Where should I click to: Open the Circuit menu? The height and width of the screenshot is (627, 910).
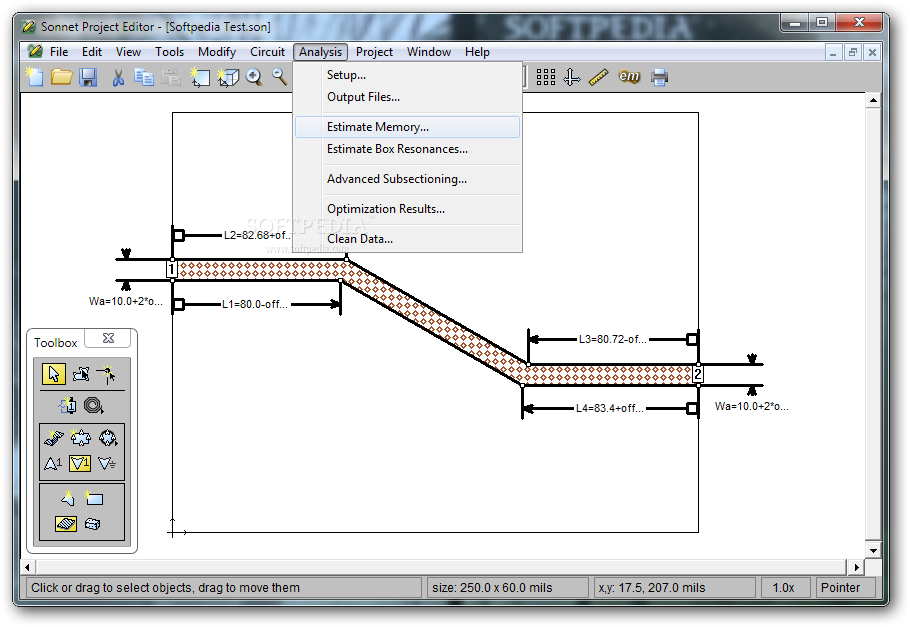(x=268, y=52)
